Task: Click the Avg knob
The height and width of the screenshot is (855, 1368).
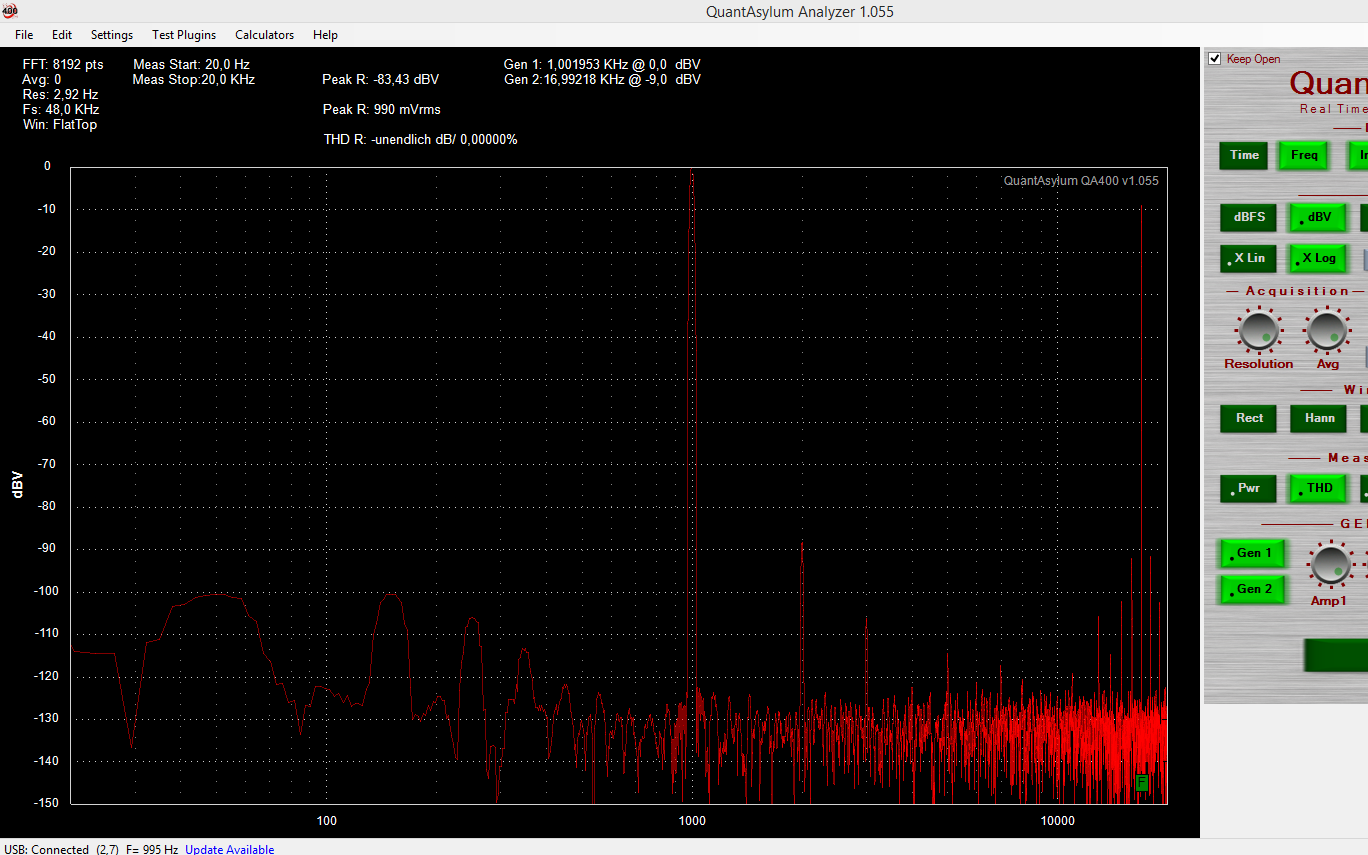Action: click(1327, 330)
